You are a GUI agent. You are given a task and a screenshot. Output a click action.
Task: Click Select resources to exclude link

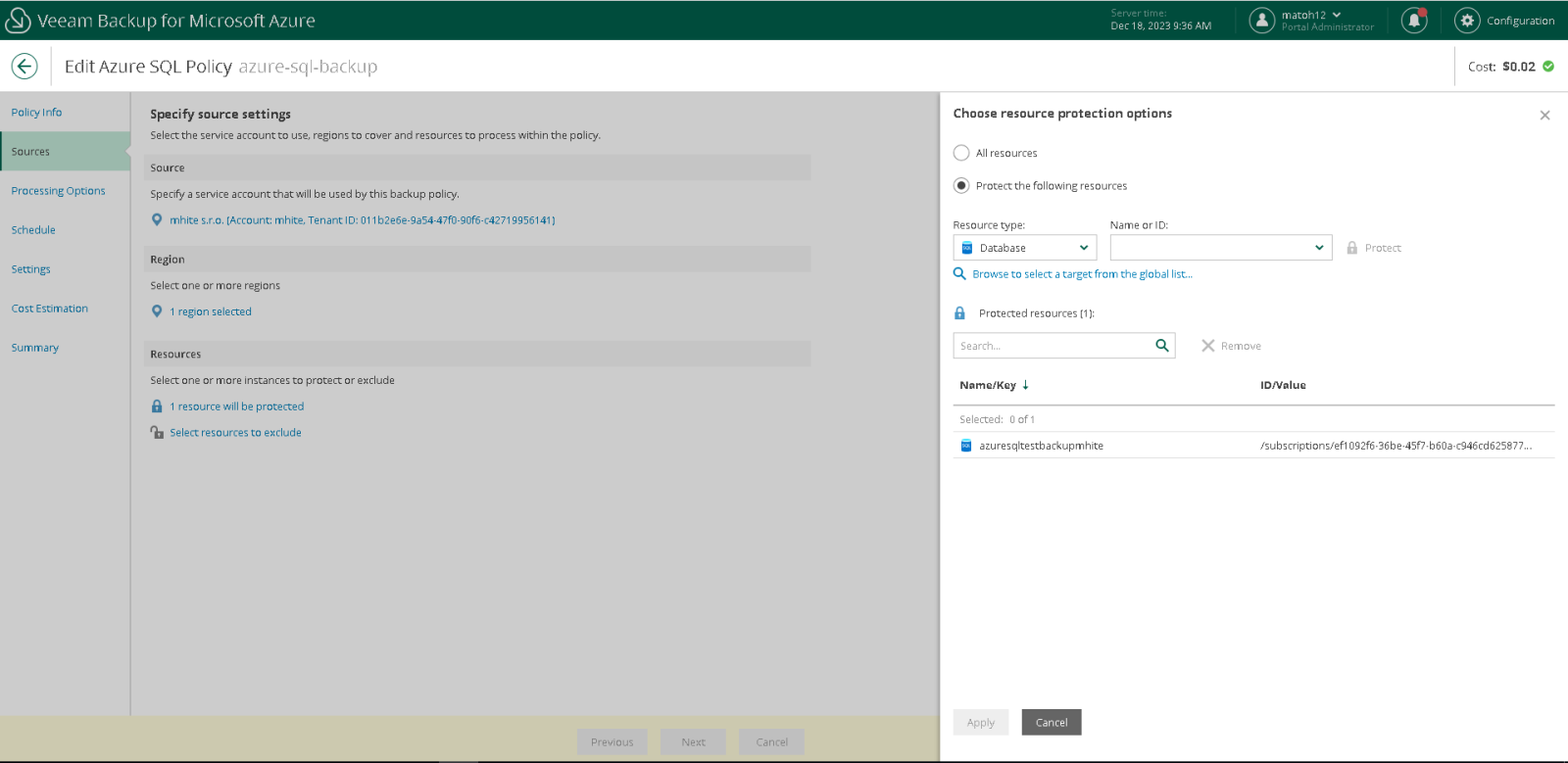(235, 432)
